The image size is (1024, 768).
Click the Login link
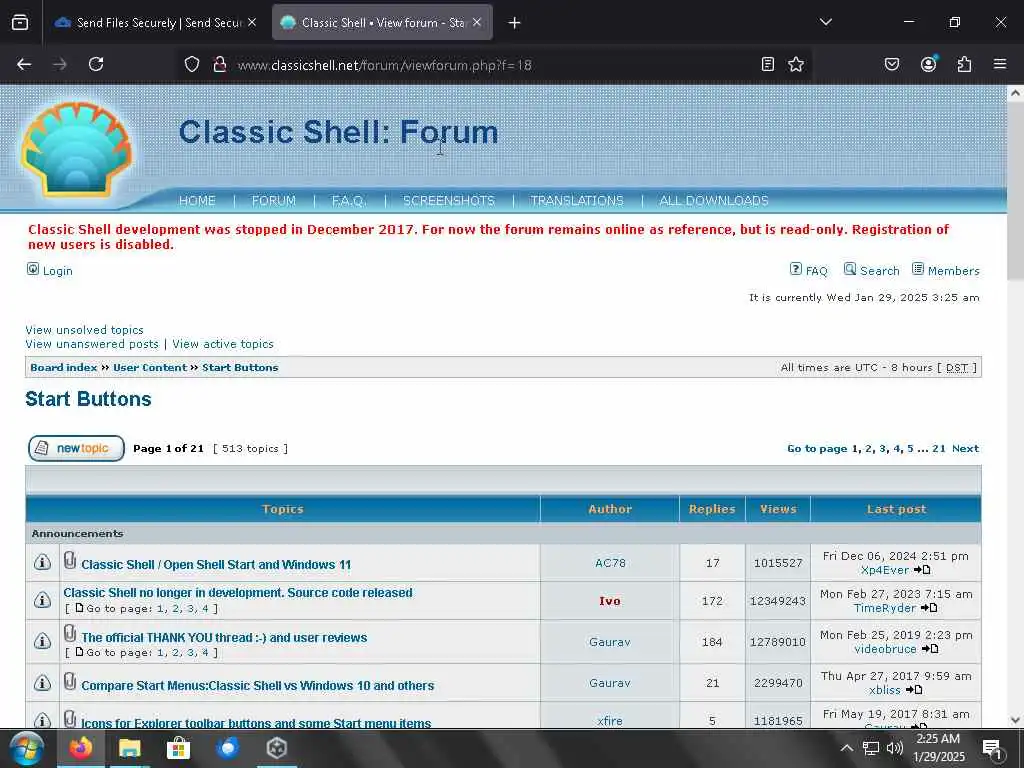point(57,271)
